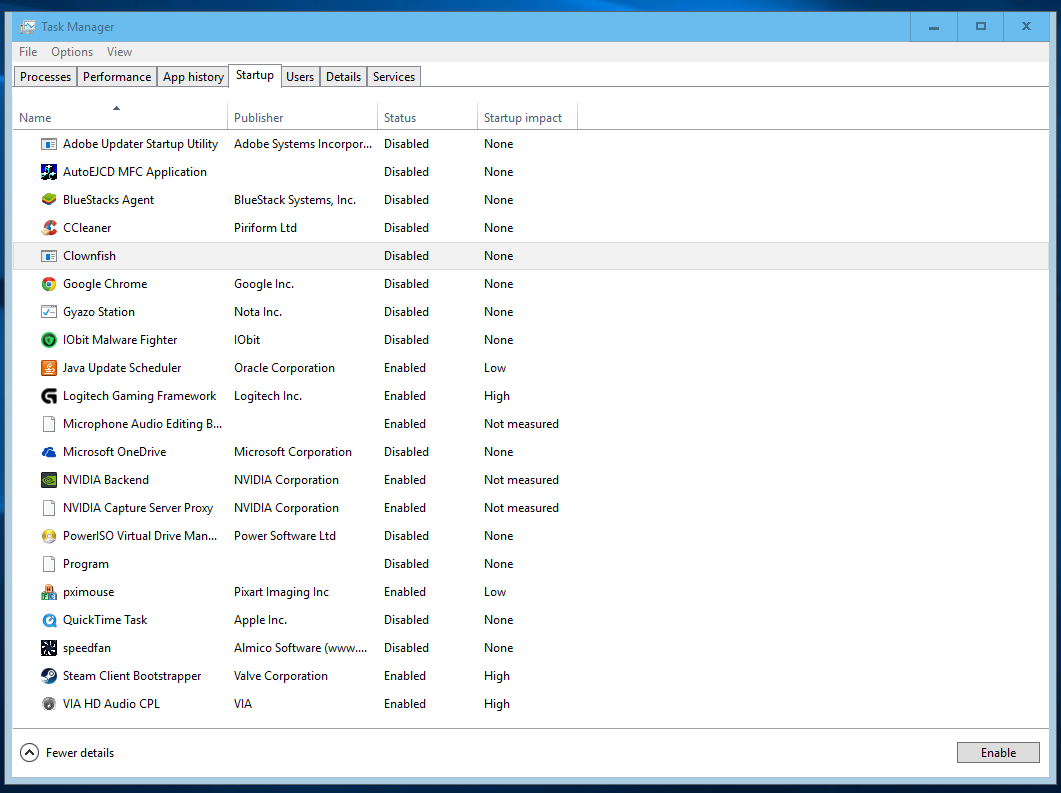Image resolution: width=1061 pixels, height=793 pixels.
Task: Click the sort arrow above Name column
Action: [x=116, y=108]
